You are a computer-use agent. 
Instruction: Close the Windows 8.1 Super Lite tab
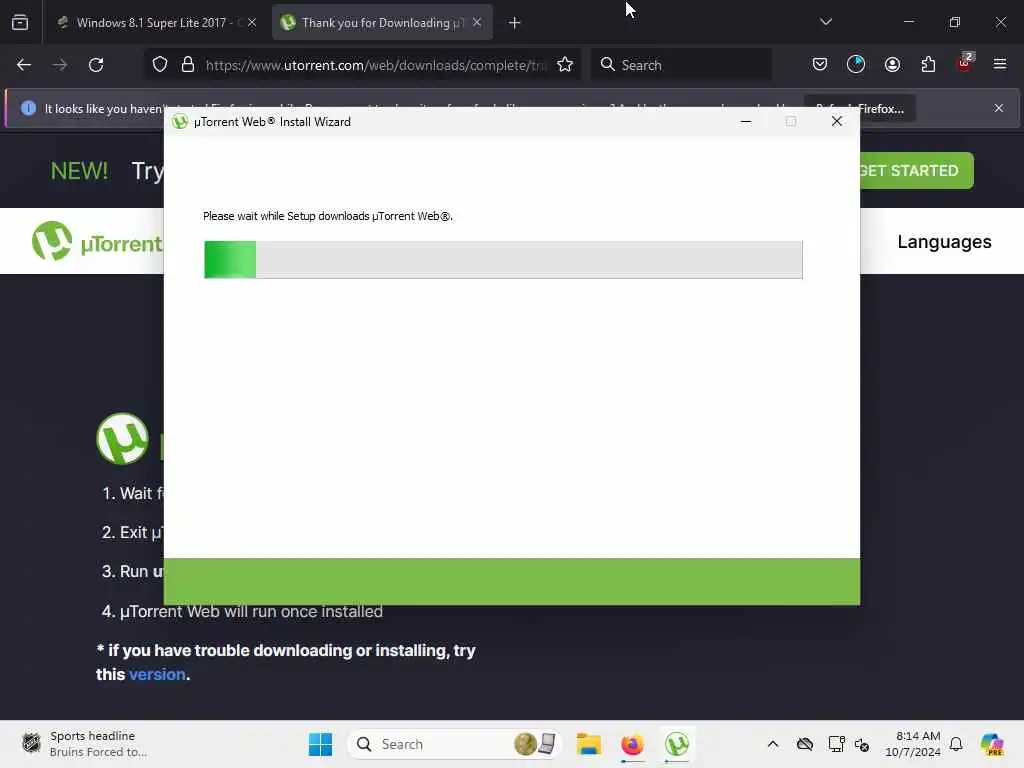click(x=251, y=23)
